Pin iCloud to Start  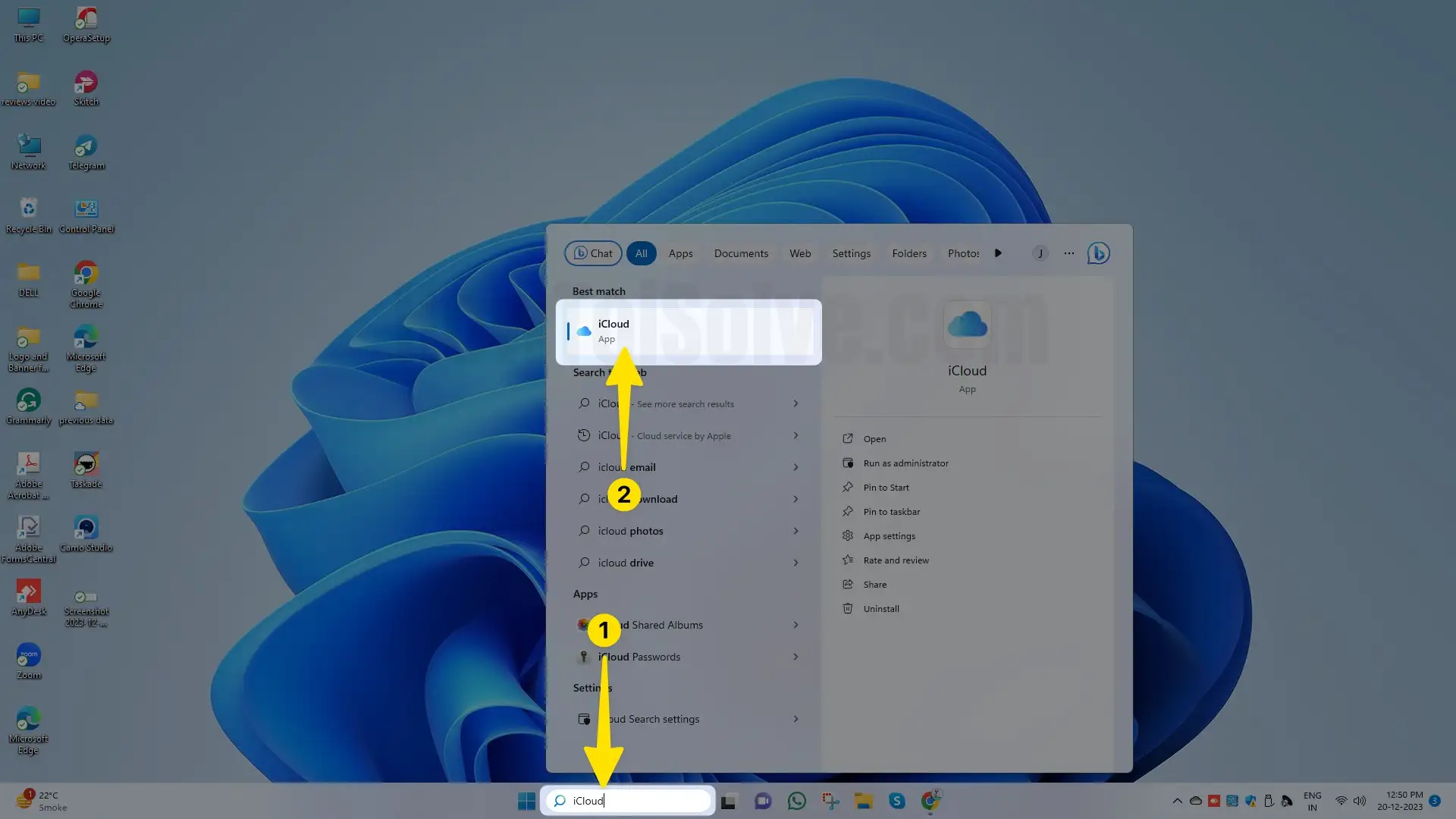coord(885,487)
